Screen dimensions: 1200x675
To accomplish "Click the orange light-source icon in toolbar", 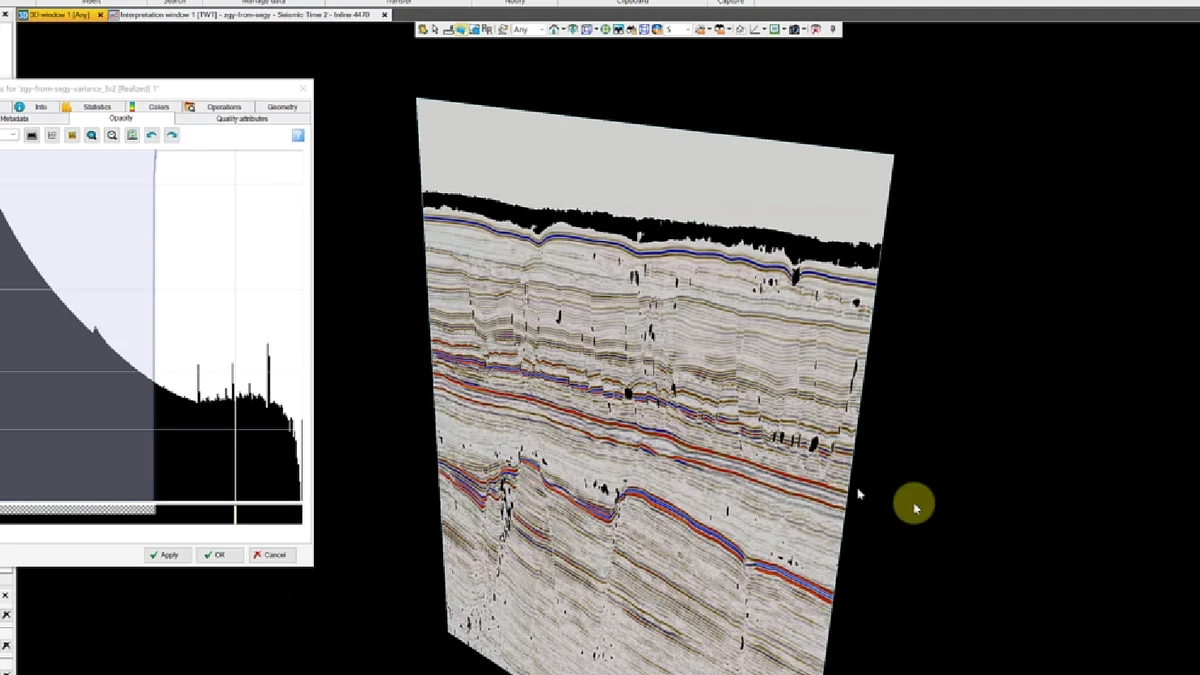I will pyautogui.click(x=700, y=30).
